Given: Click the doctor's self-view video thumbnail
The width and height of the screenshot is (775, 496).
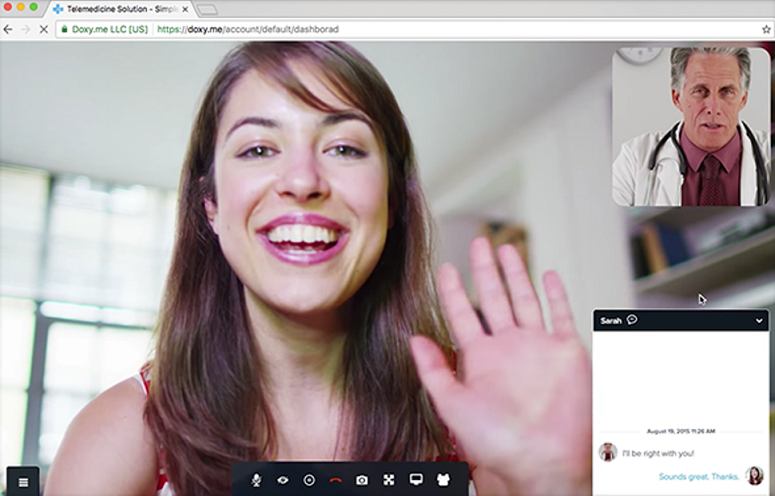Looking at the screenshot, I should click(690, 126).
